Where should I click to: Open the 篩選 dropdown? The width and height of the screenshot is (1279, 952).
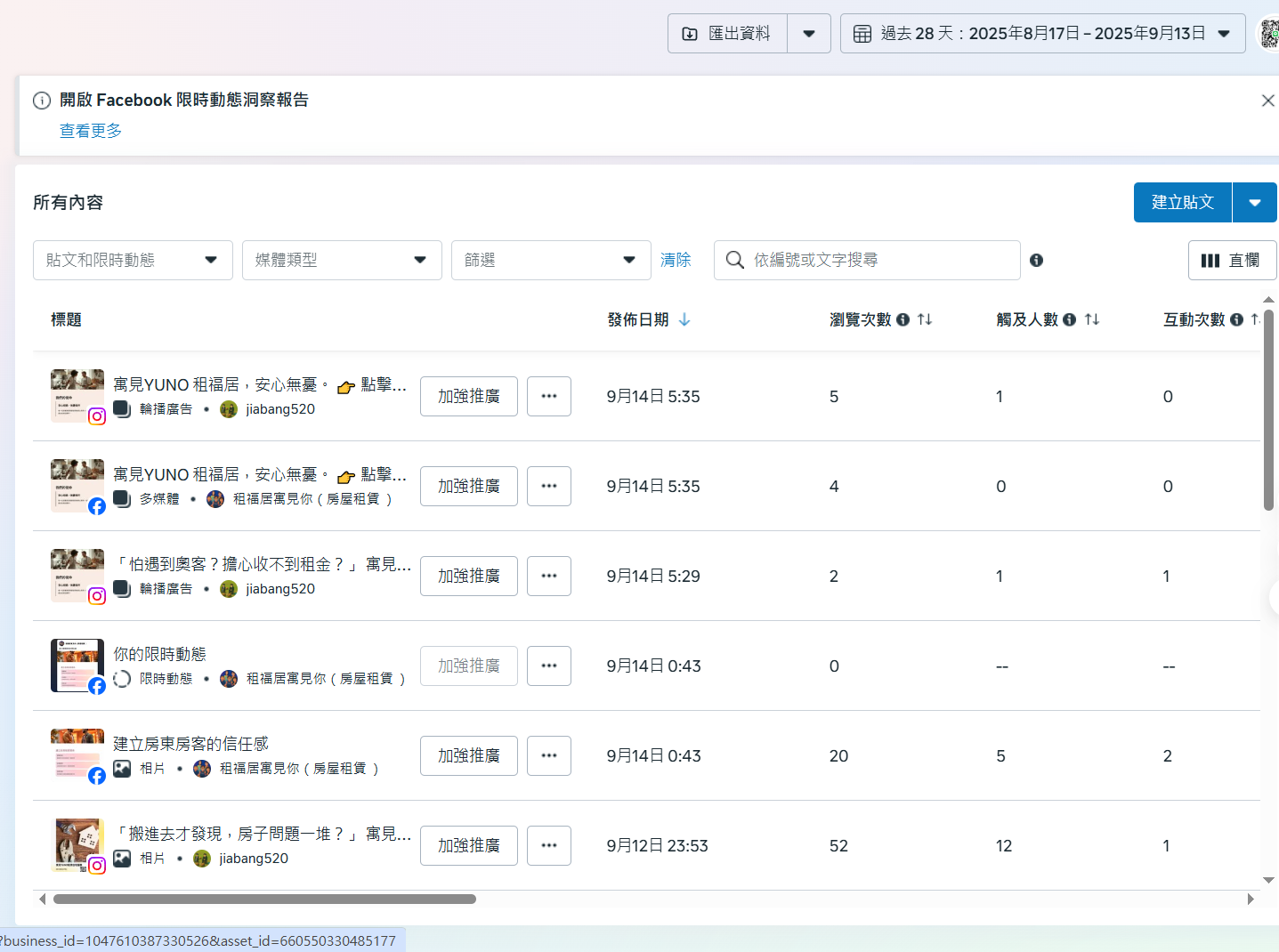pyautogui.click(x=551, y=260)
